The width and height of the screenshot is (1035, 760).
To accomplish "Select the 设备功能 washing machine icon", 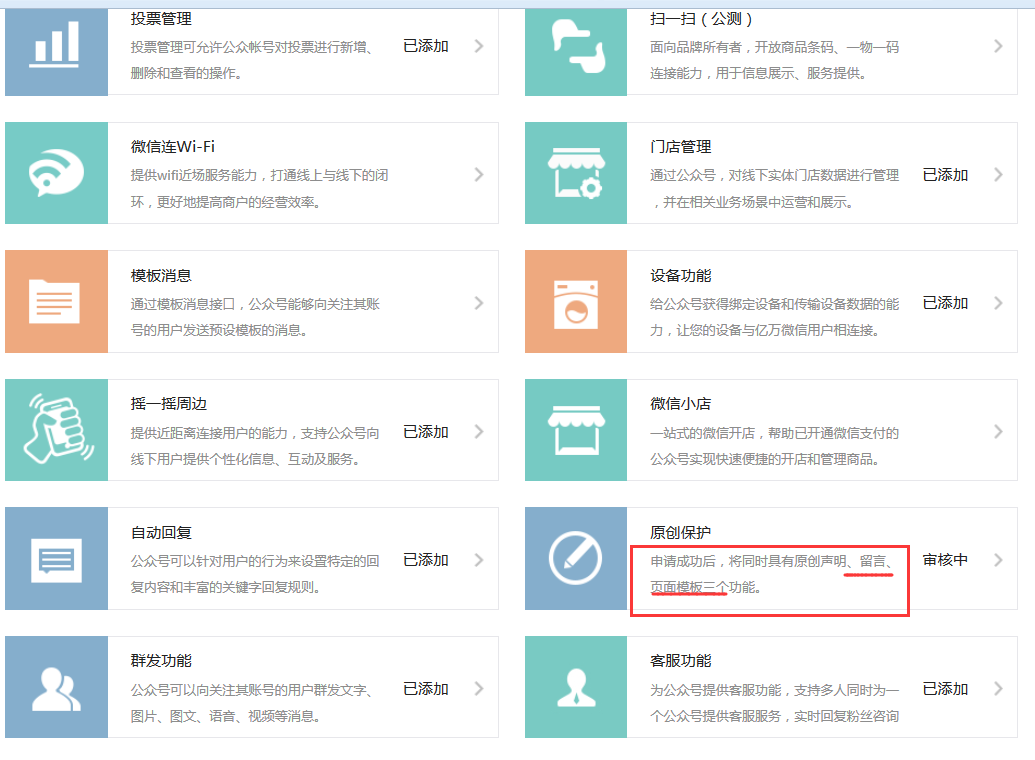I will click(576, 302).
